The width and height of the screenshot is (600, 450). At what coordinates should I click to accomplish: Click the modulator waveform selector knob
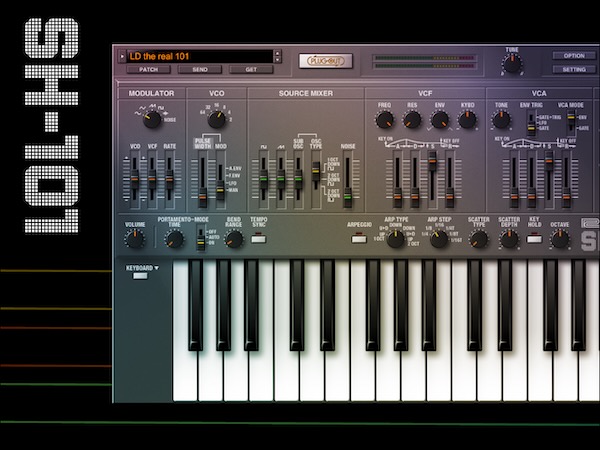pos(152,120)
